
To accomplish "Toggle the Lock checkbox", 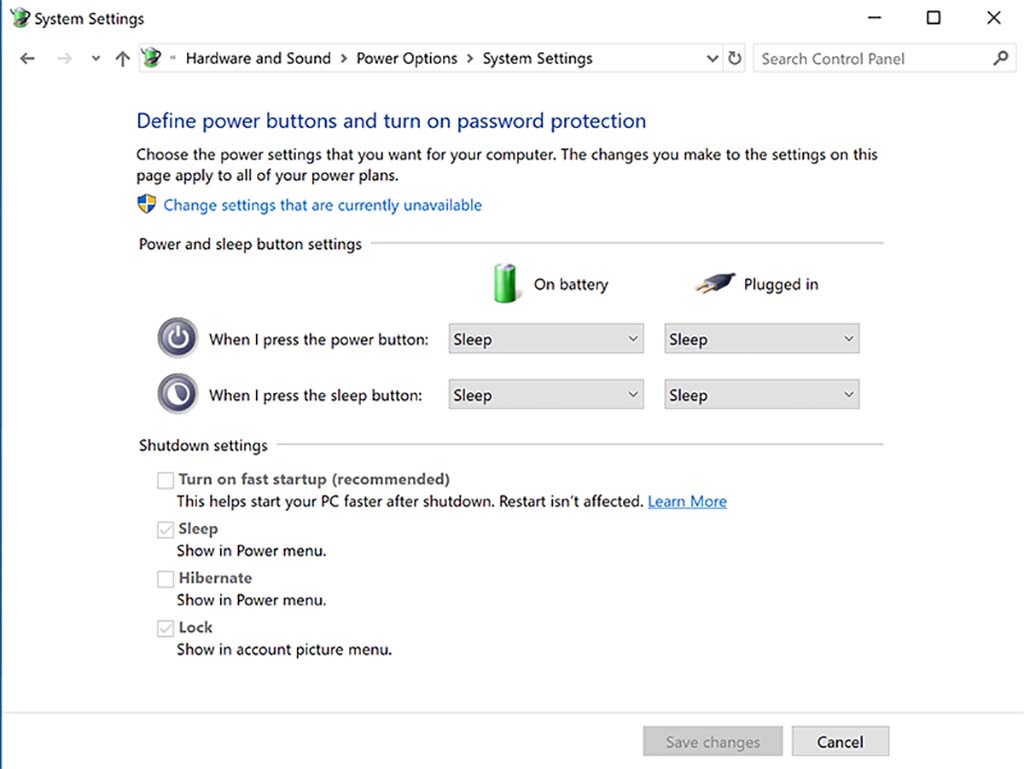I will tap(165, 628).
